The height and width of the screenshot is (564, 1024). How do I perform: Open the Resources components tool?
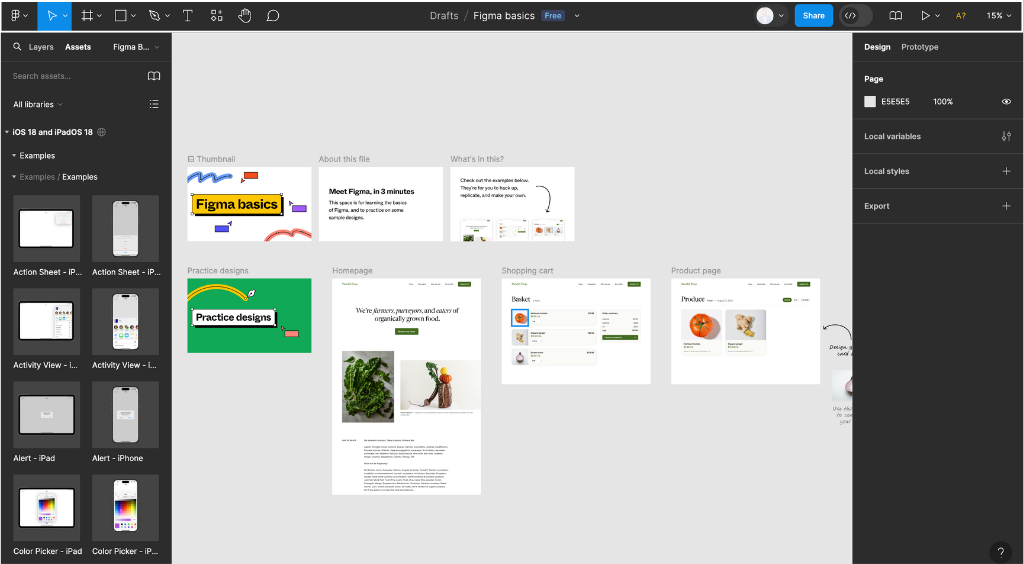(217, 16)
